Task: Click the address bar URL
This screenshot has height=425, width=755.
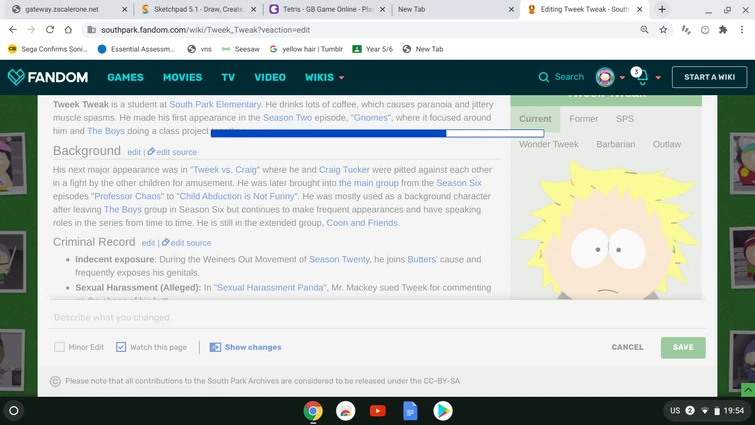Action: (206, 30)
